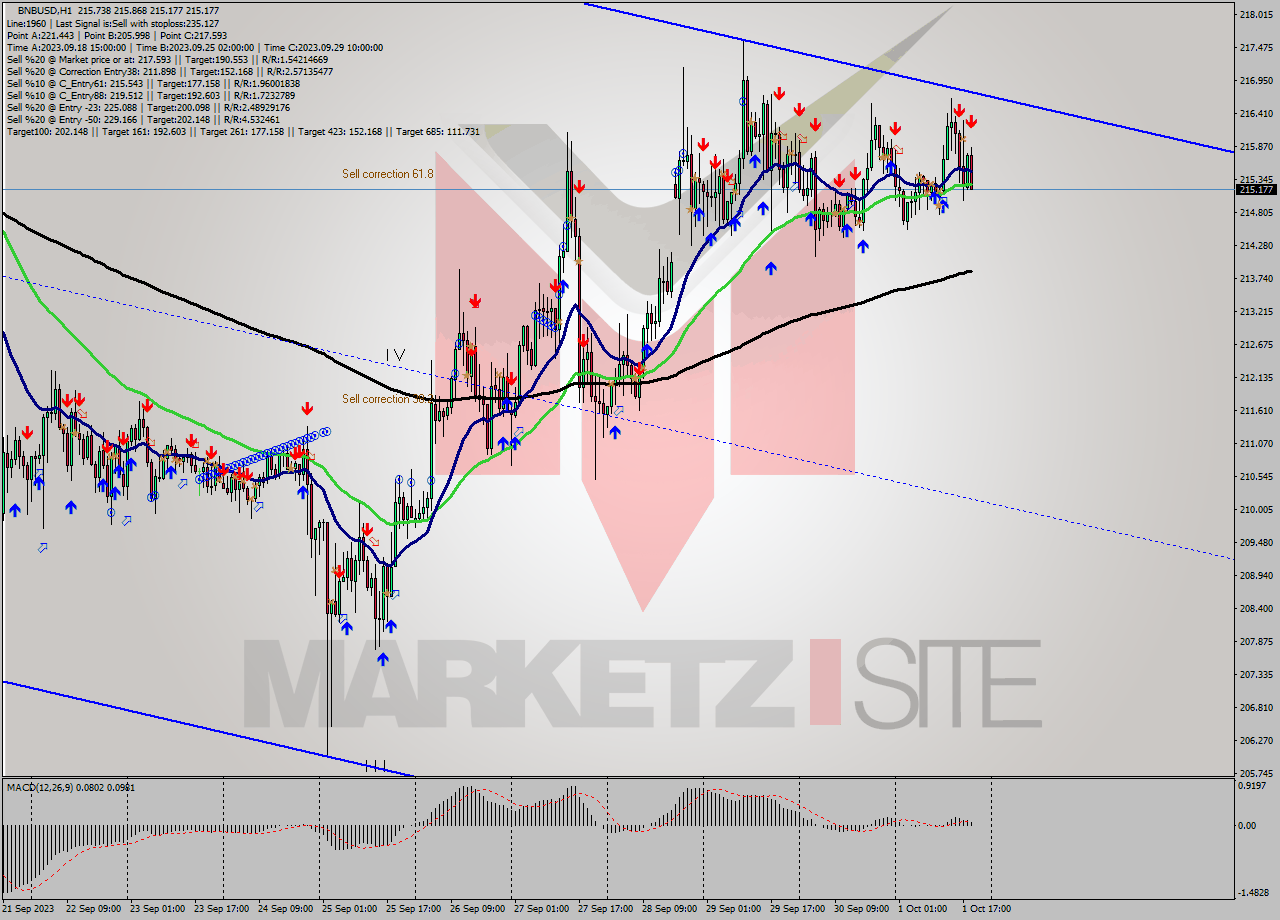Click the '1 Oct 01:00' time label
This screenshot has width=1280, height=920.
click(925, 909)
